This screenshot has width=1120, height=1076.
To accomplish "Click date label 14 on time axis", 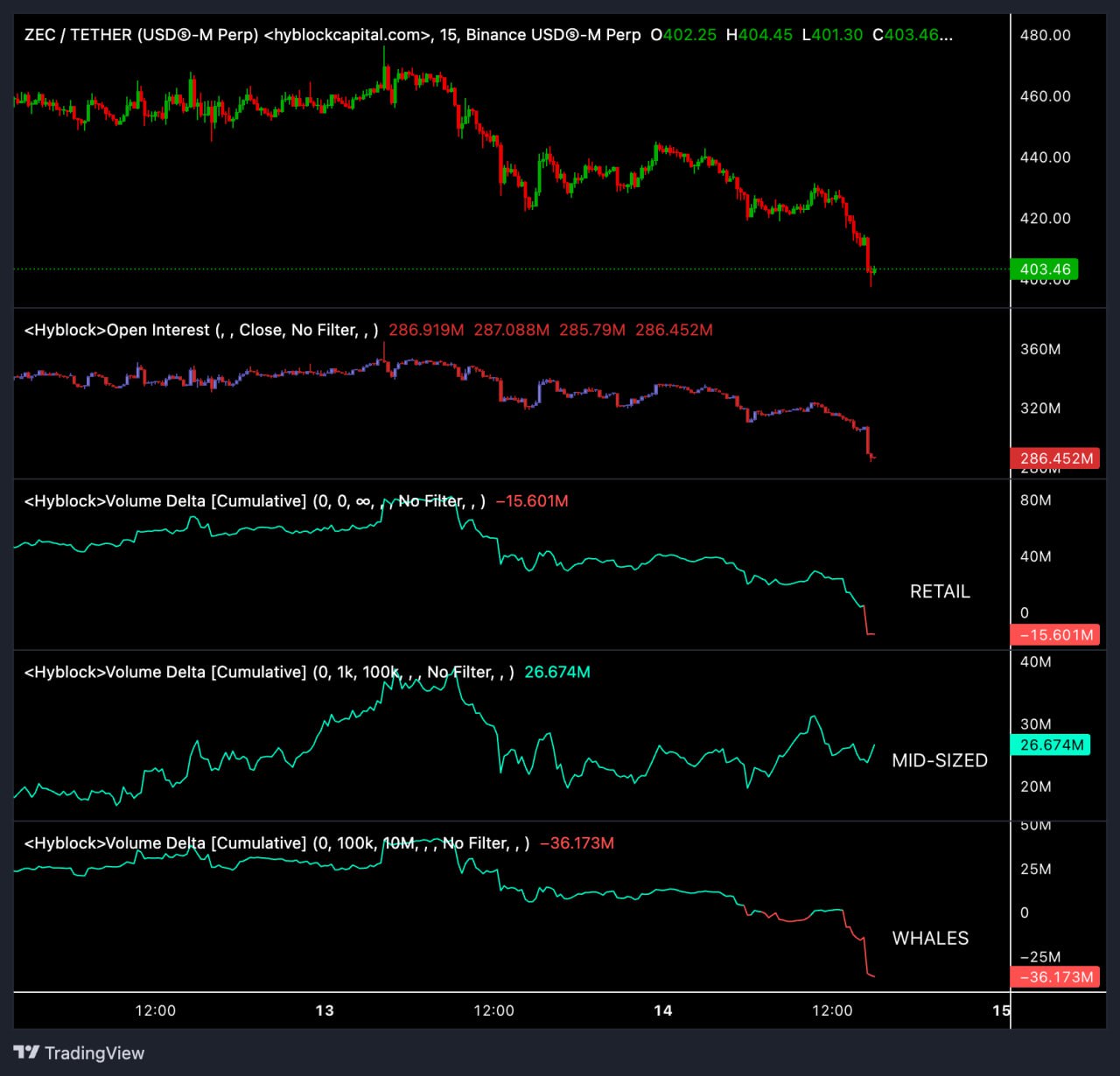I will [663, 1011].
